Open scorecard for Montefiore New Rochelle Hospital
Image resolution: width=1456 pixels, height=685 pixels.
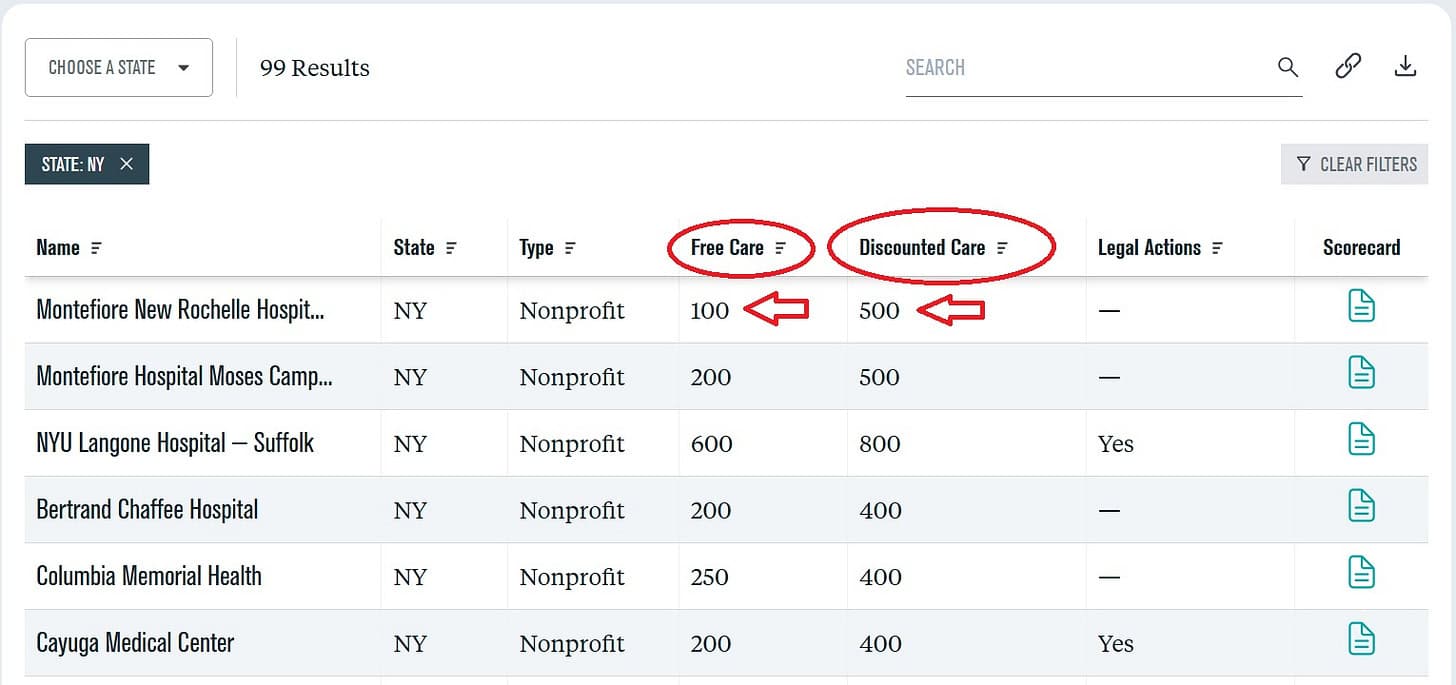point(1361,307)
